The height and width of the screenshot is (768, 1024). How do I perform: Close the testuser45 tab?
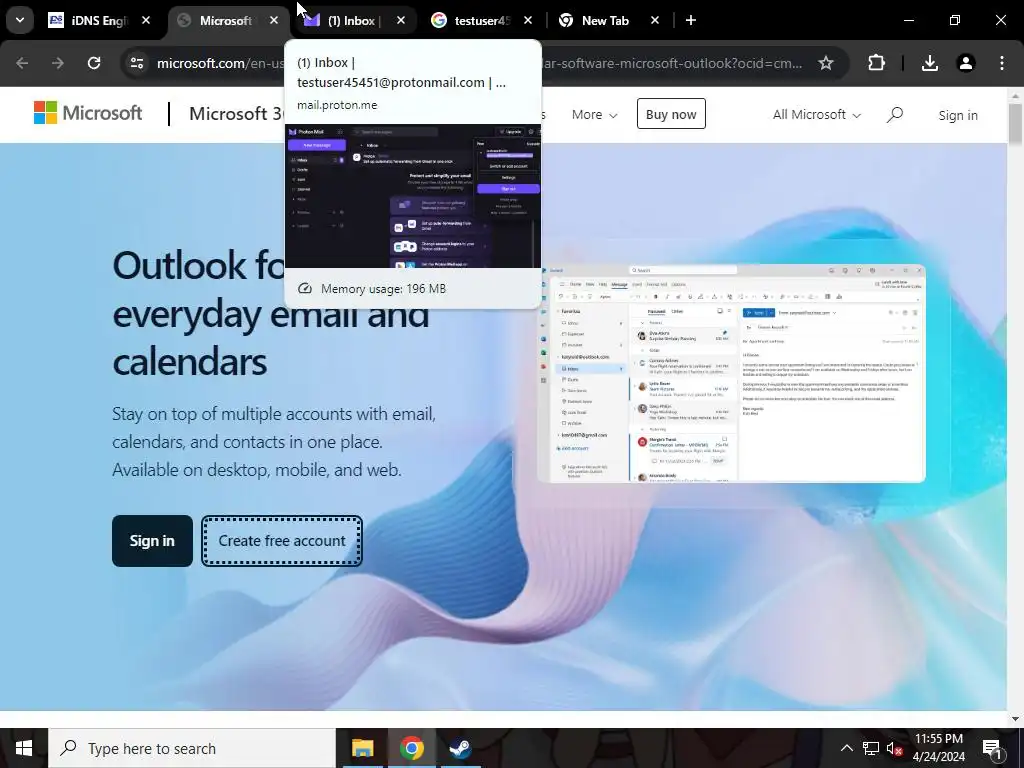528,20
